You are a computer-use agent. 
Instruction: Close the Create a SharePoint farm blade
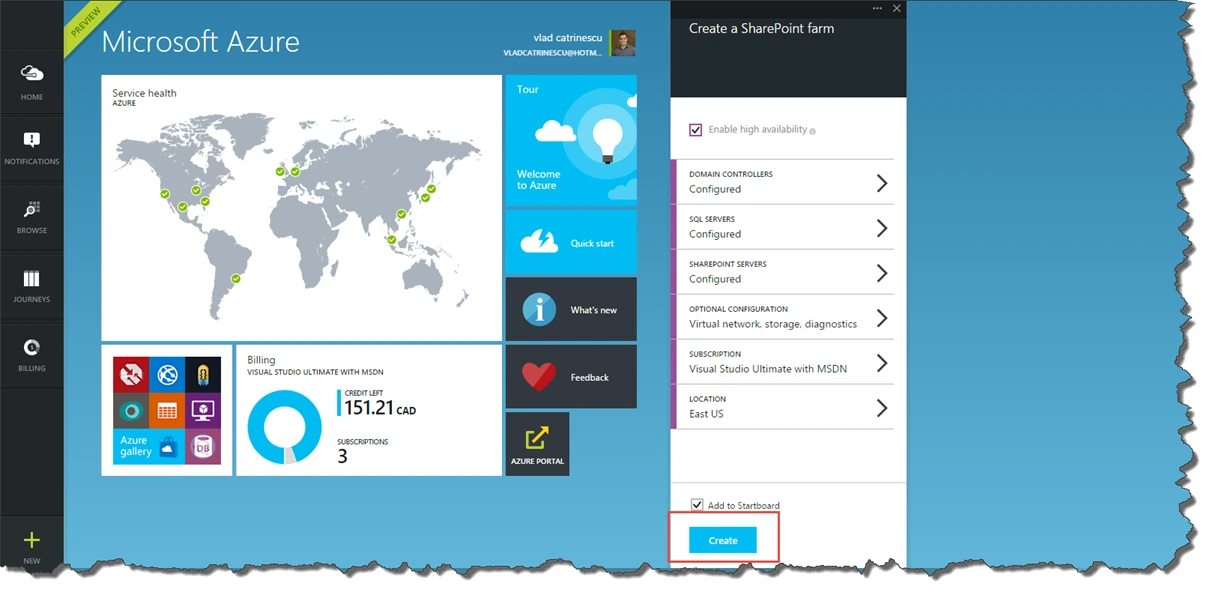(x=897, y=8)
